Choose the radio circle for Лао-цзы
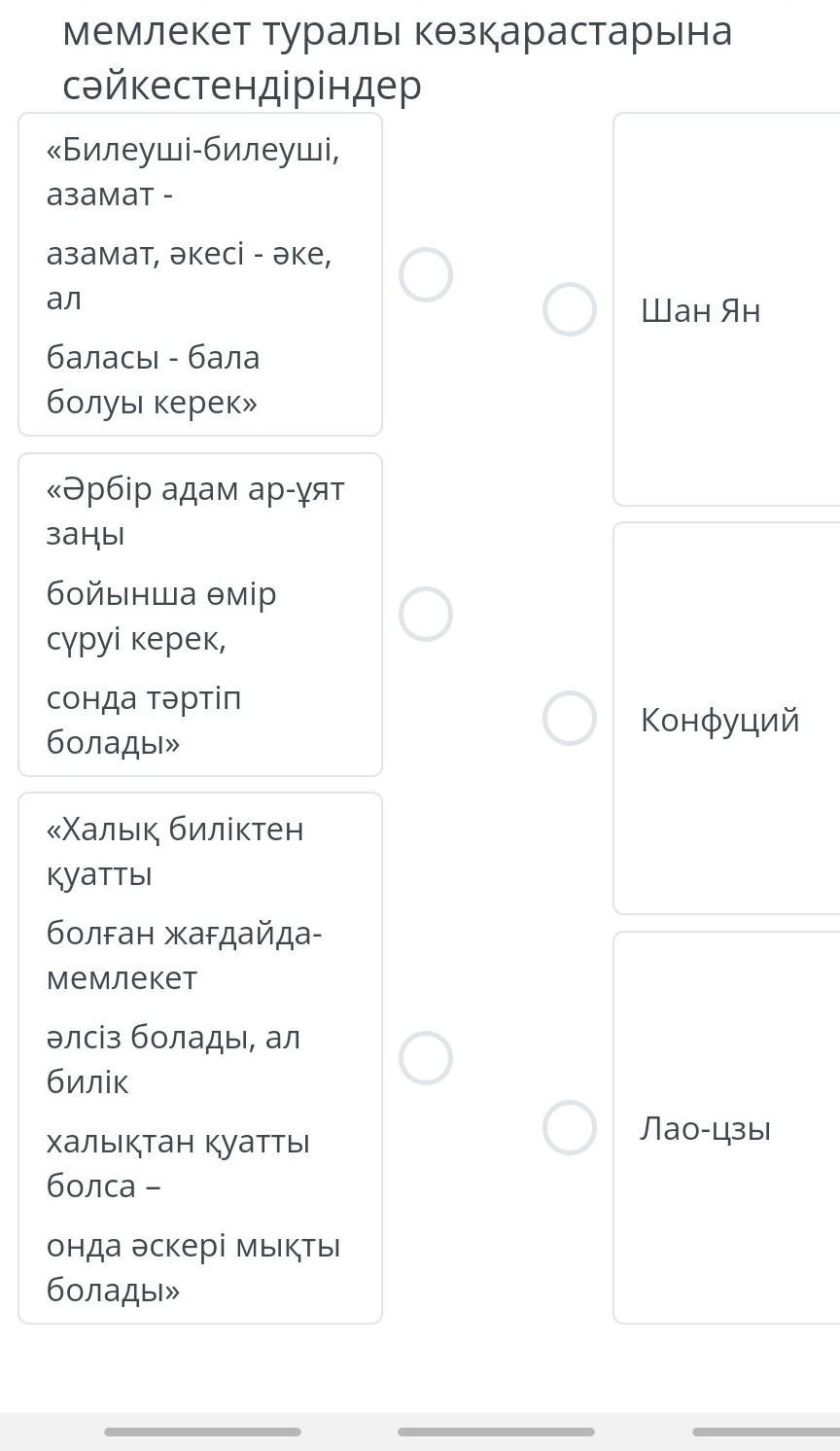The width and height of the screenshot is (840, 1451). point(570,1128)
